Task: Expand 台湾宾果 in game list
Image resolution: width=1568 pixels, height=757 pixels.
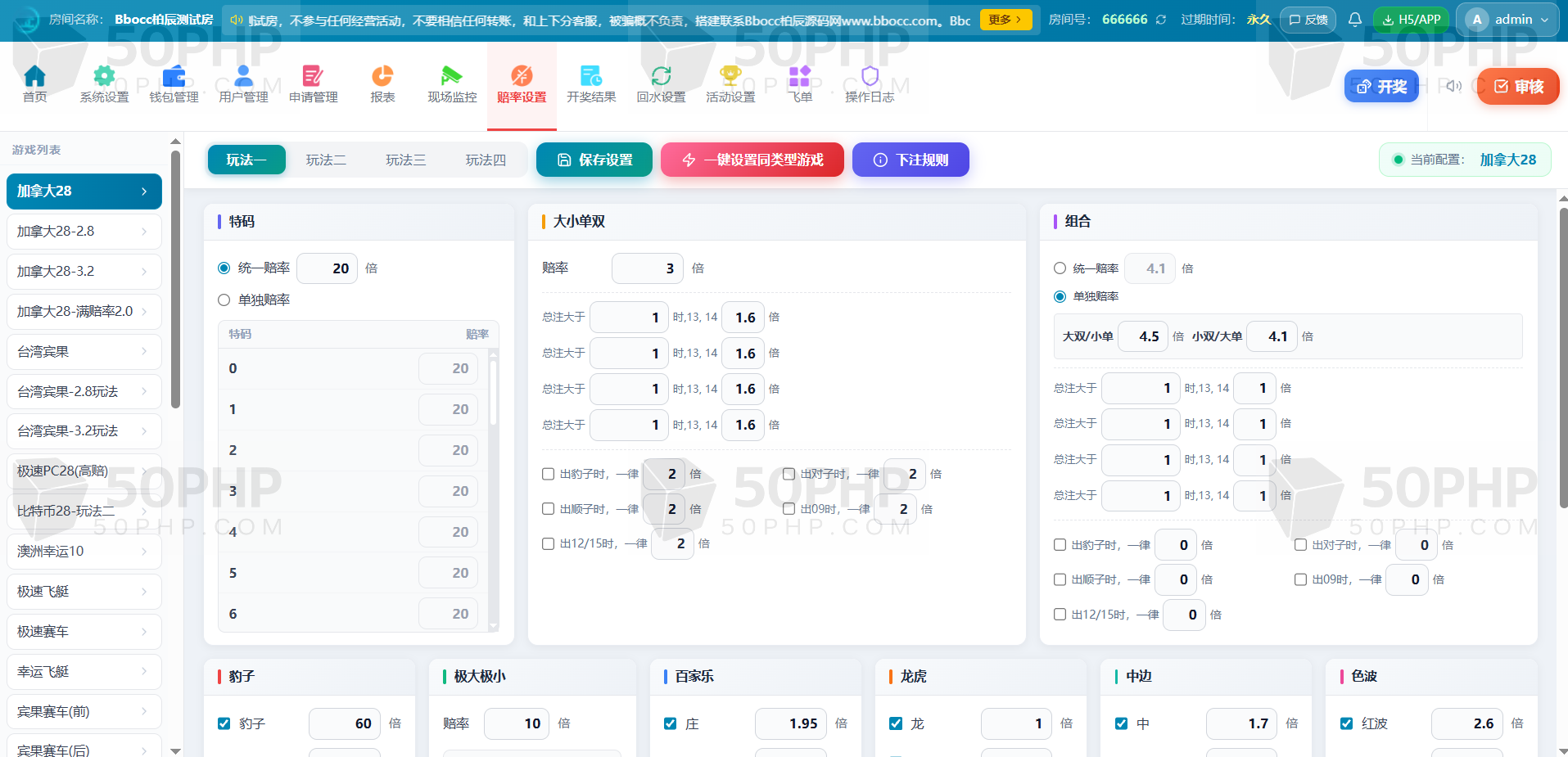Action: [x=84, y=352]
